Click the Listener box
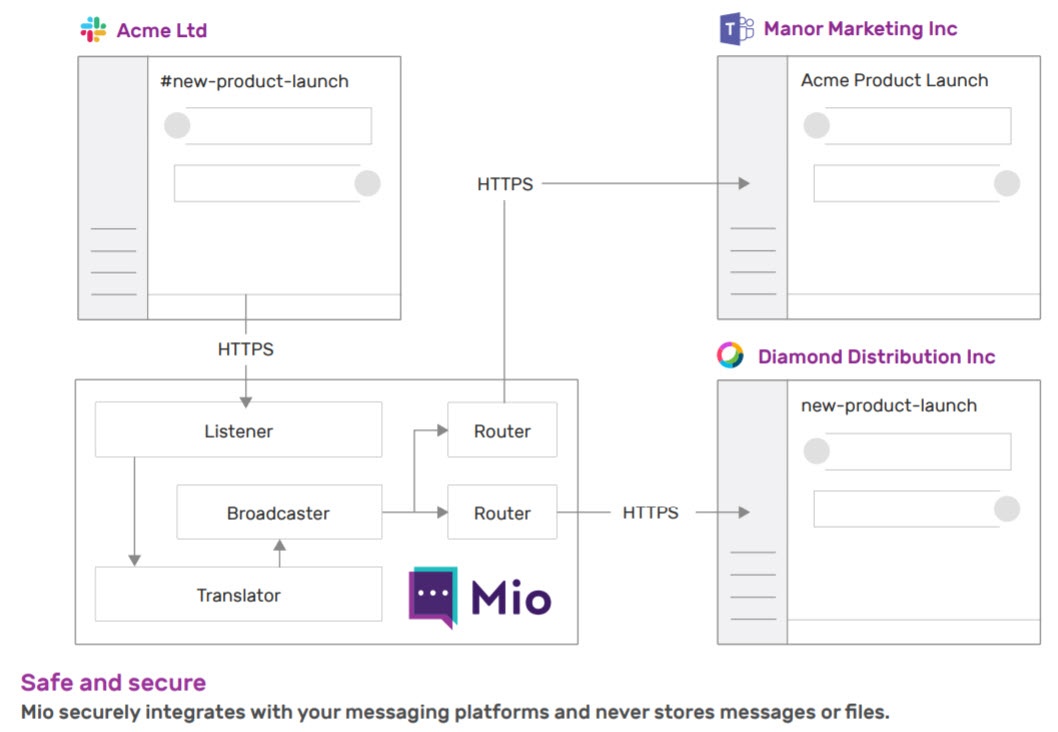The width and height of the screenshot is (1058, 732). [x=238, y=430]
